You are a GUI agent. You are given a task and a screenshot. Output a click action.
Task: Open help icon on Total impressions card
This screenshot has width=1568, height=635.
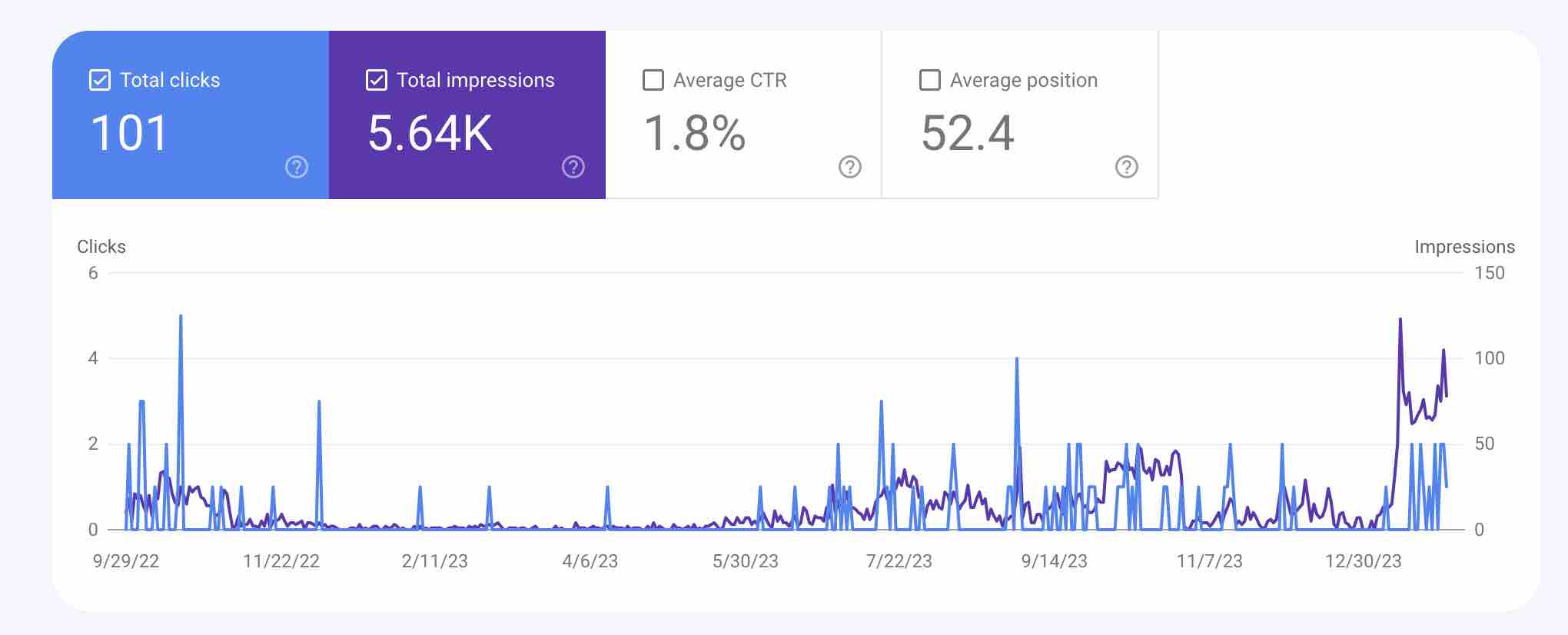click(x=573, y=167)
